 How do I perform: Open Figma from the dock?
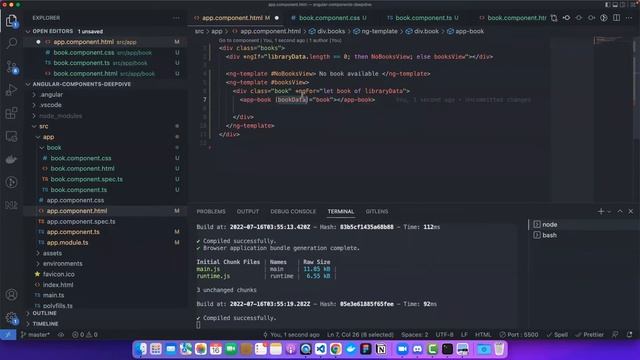pos(366,349)
